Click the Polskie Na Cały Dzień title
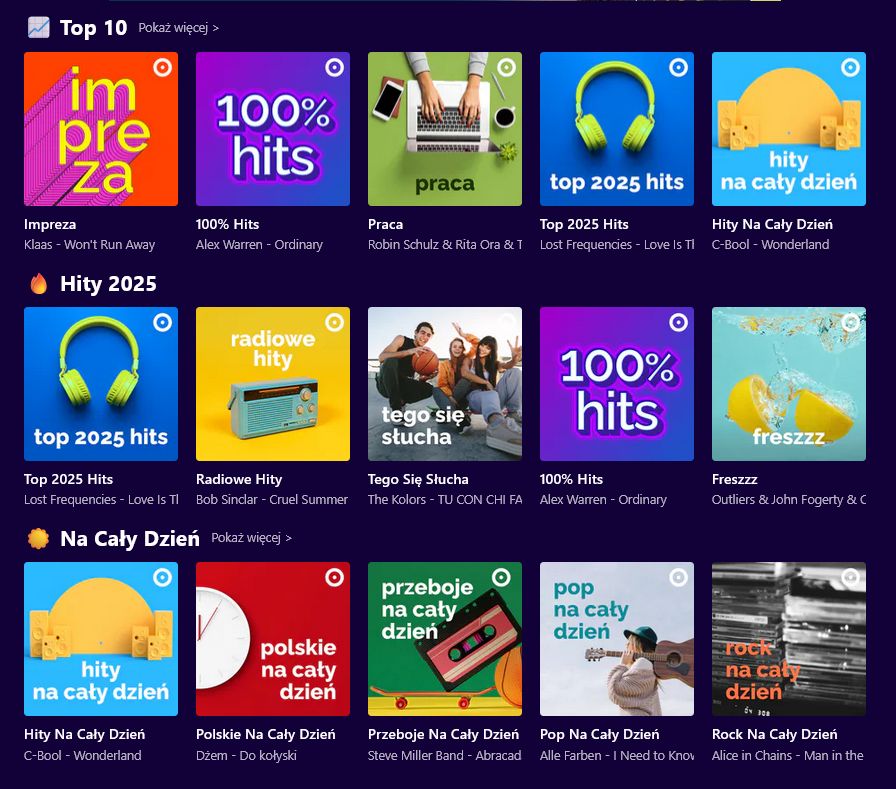 coord(266,734)
